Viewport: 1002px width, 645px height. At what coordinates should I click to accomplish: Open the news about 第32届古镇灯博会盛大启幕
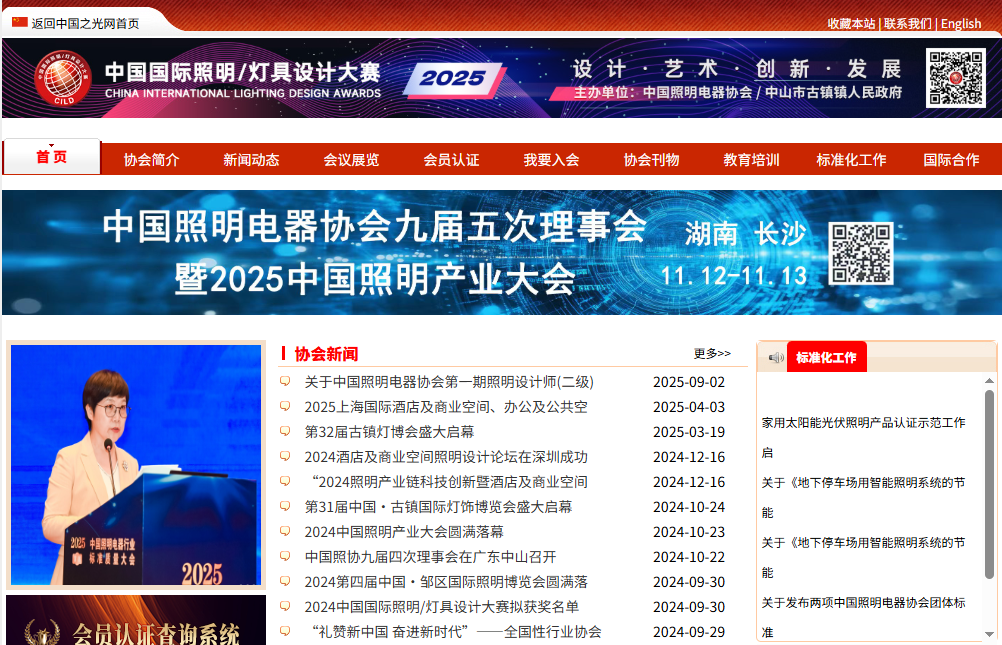pos(390,432)
